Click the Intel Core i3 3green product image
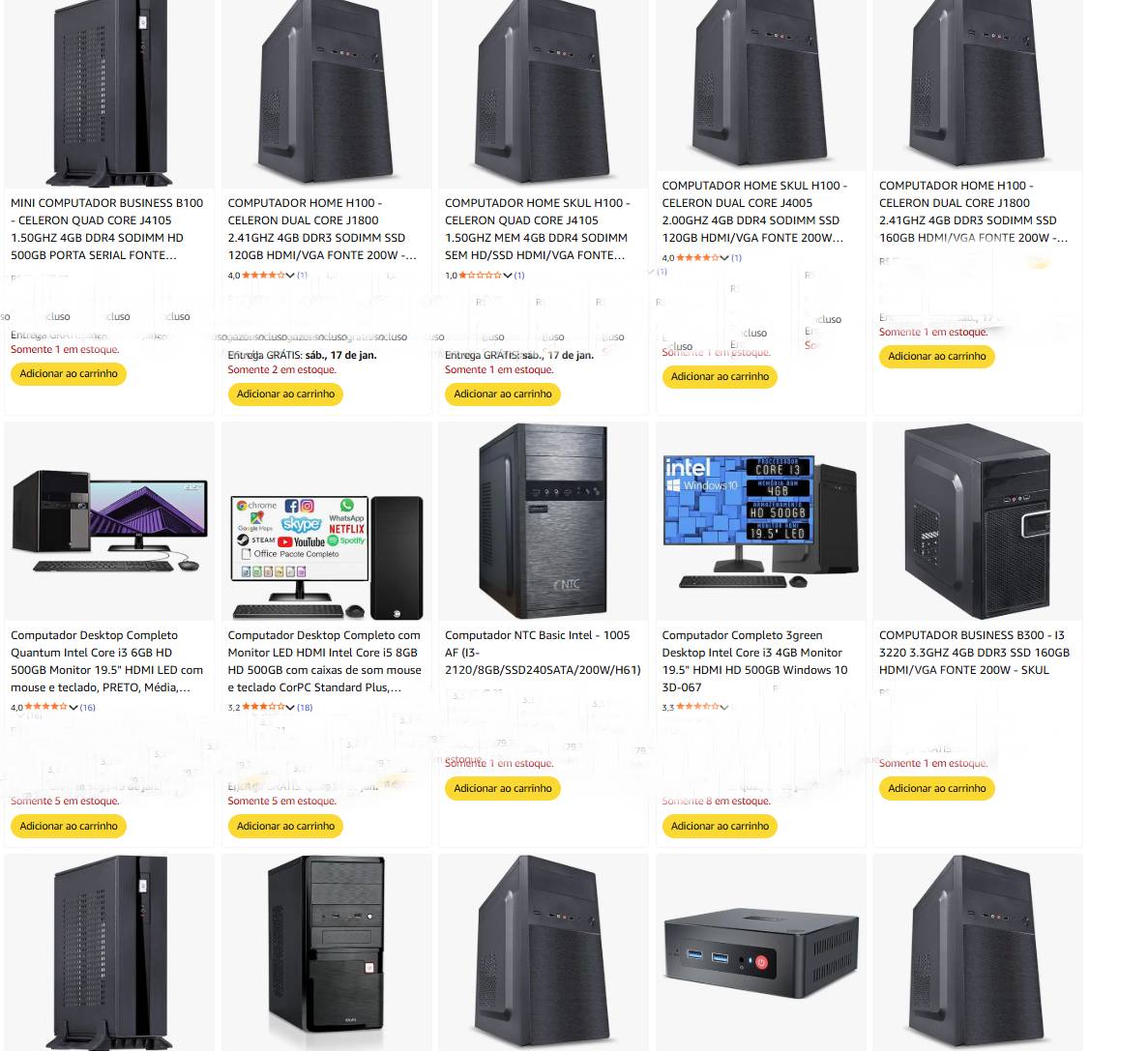1148x1051 pixels. (761, 522)
